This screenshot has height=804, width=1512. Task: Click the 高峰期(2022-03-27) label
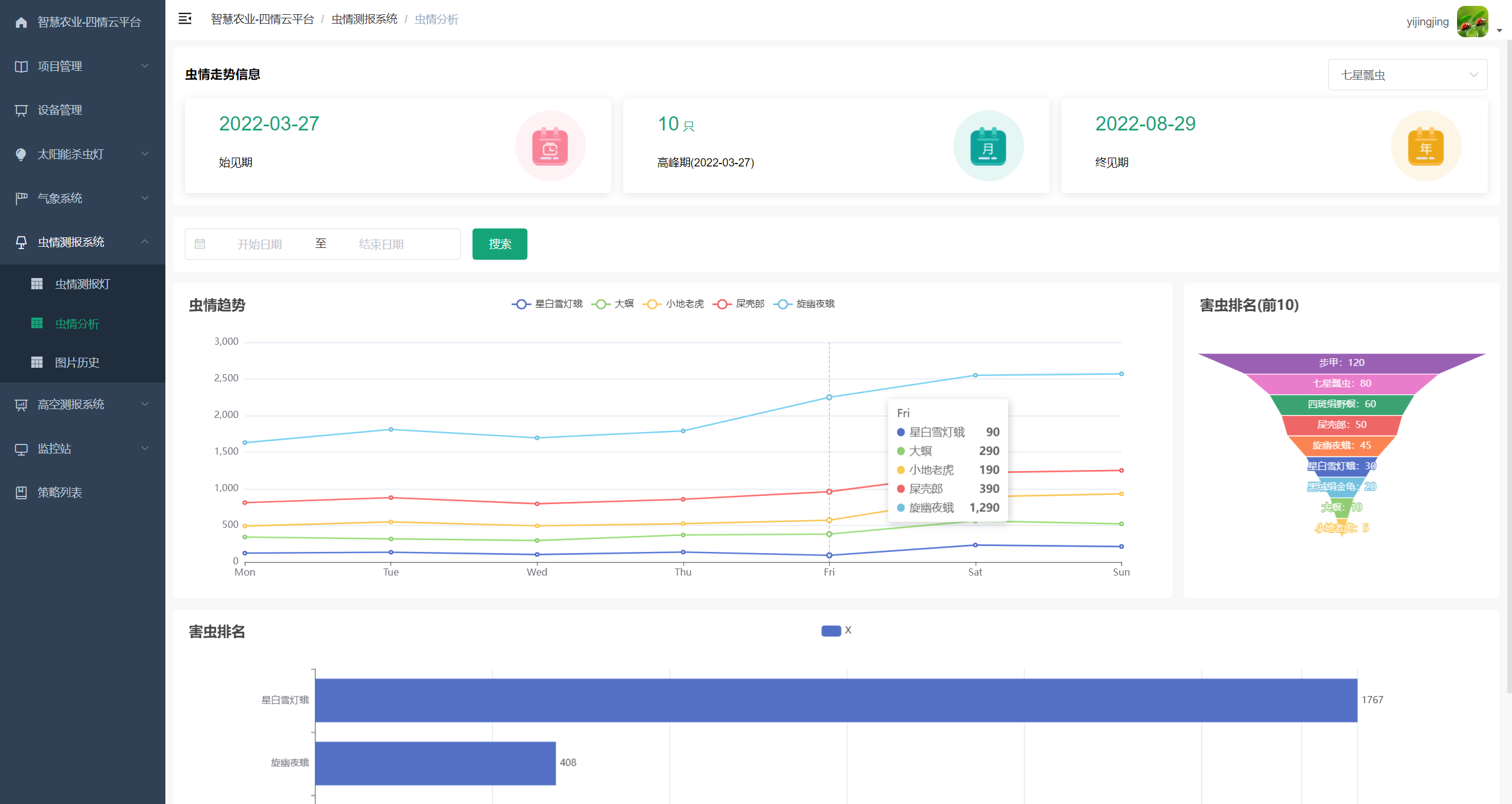click(x=705, y=163)
